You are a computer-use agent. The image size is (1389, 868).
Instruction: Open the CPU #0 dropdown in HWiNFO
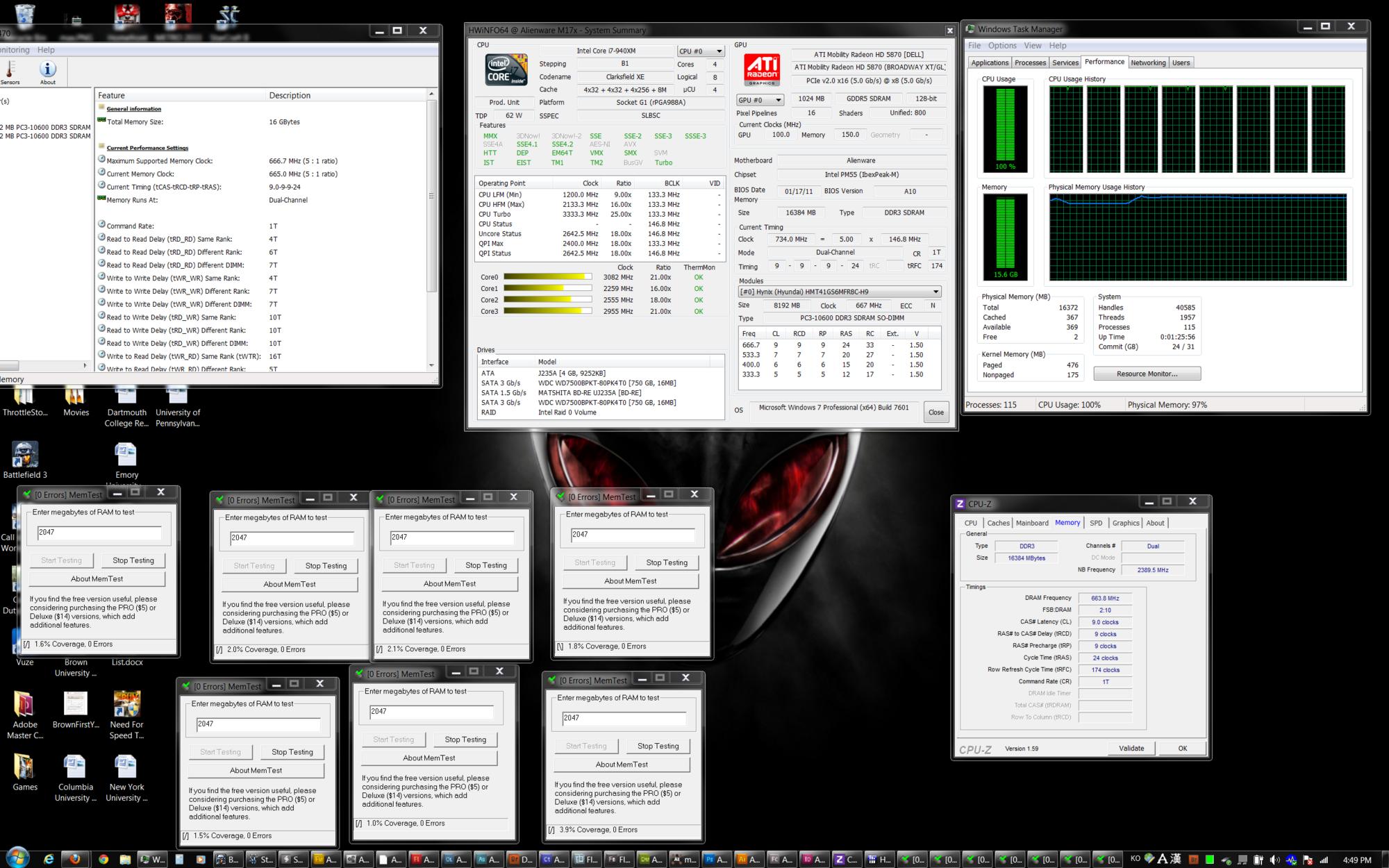pyautogui.click(x=701, y=51)
